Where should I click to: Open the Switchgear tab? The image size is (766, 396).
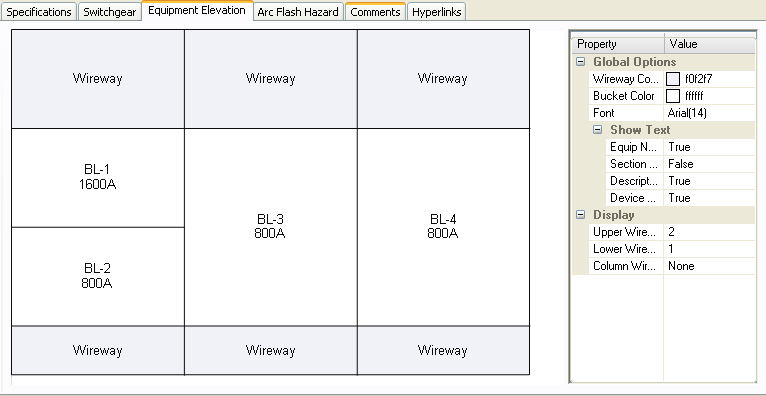tap(109, 12)
